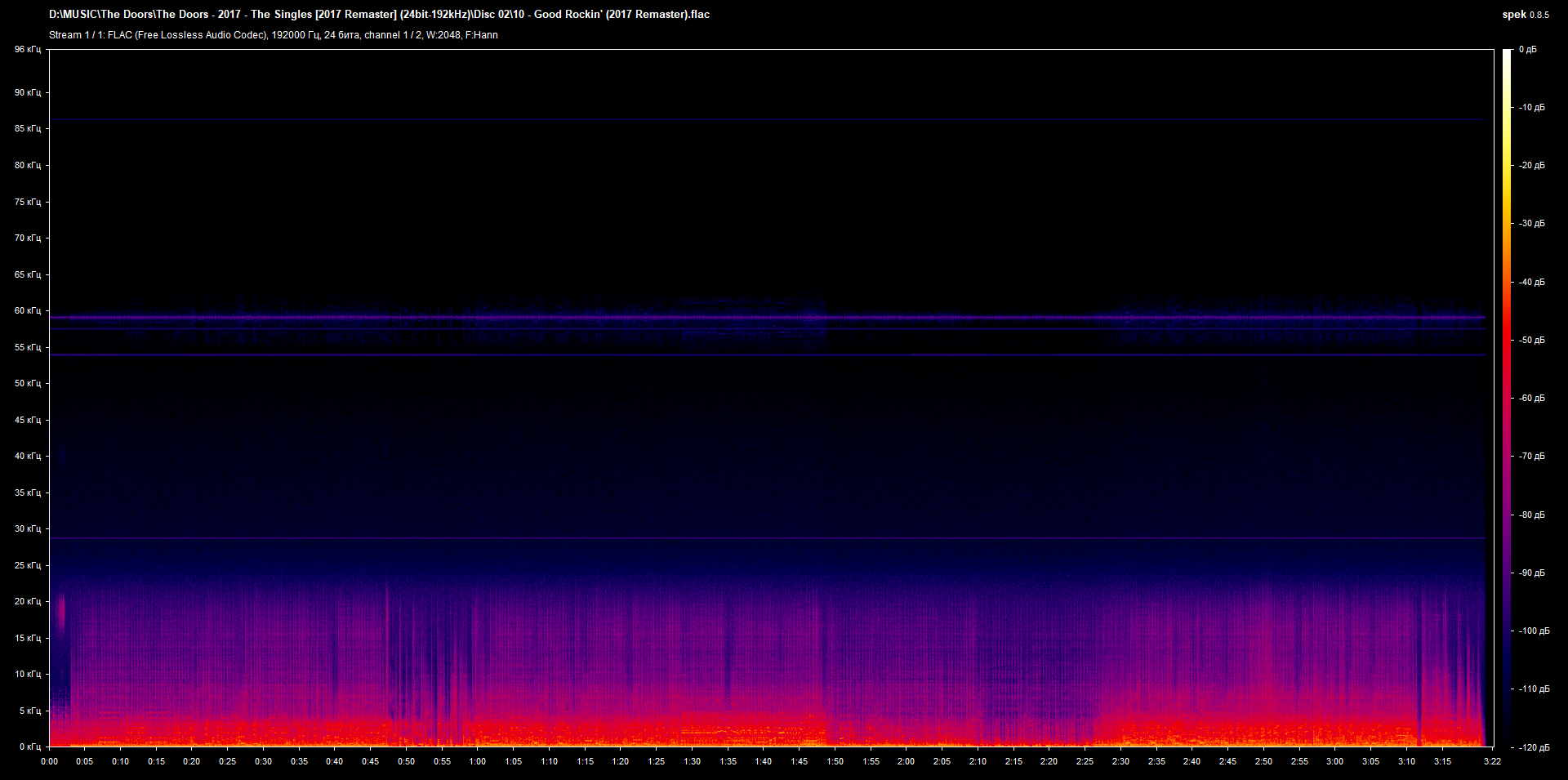Click the 1:45 mark on time axis

[x=799, y=761]
